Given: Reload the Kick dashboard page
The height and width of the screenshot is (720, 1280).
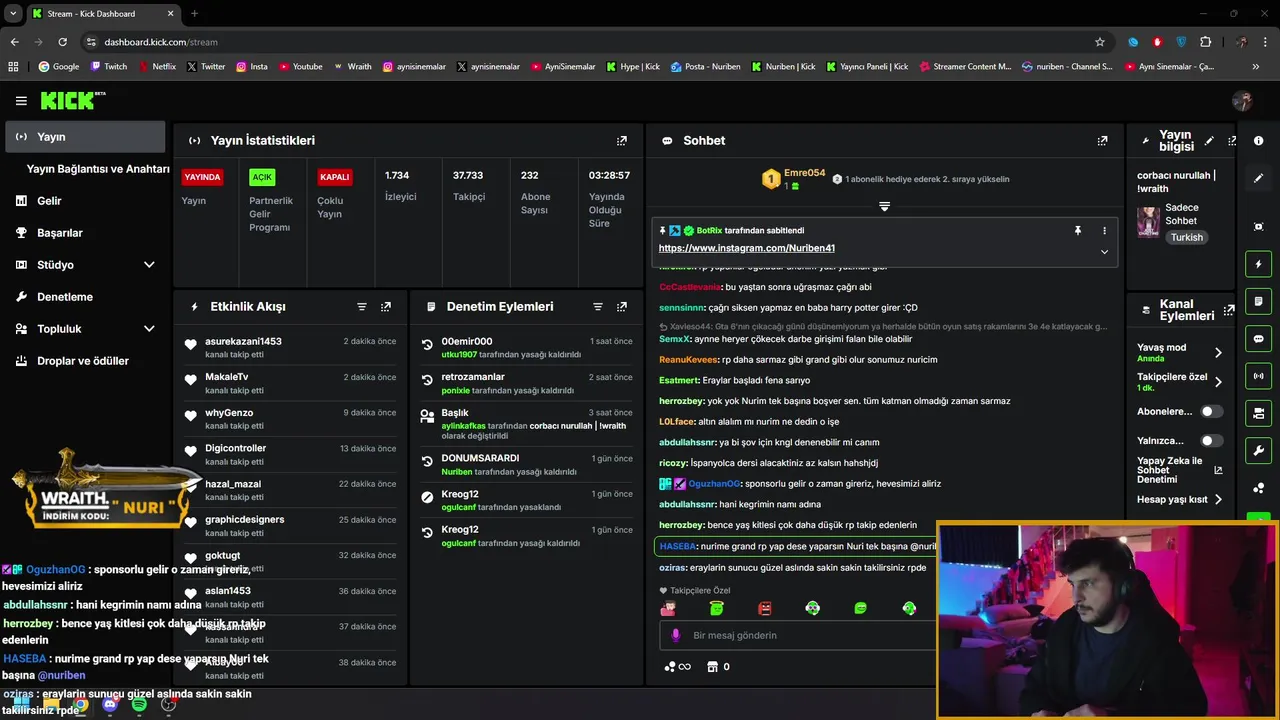Looking at the screenshot, I should point(62,42).
